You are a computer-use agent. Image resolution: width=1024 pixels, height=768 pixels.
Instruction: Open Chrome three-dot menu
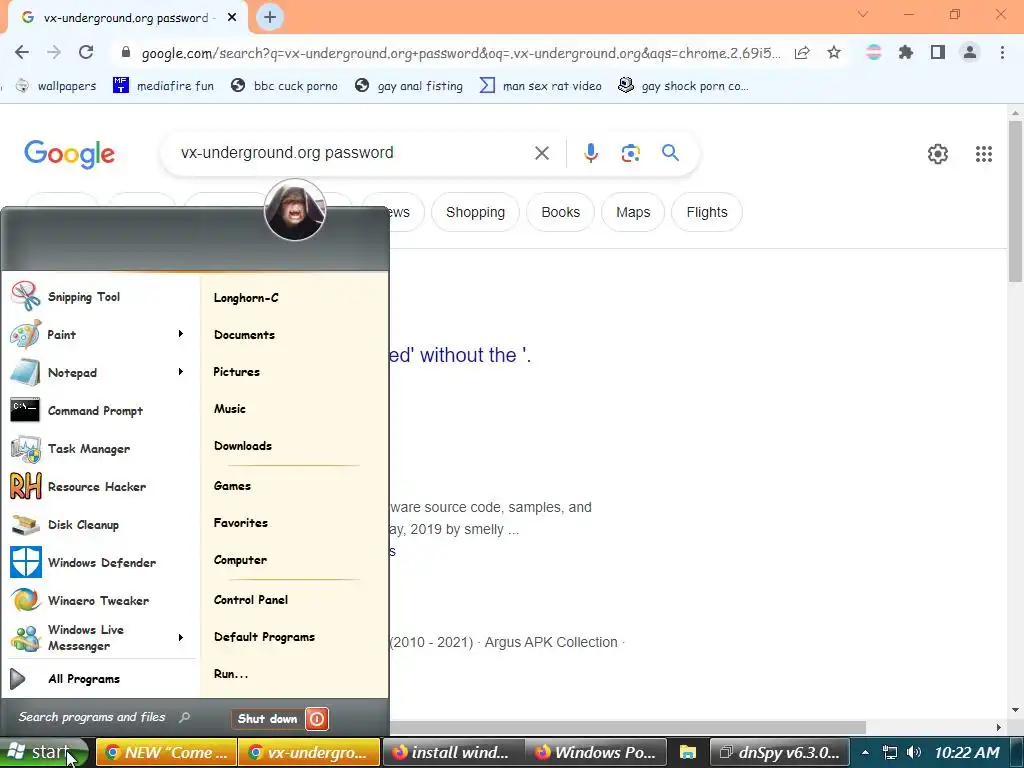coord(1002,52)
